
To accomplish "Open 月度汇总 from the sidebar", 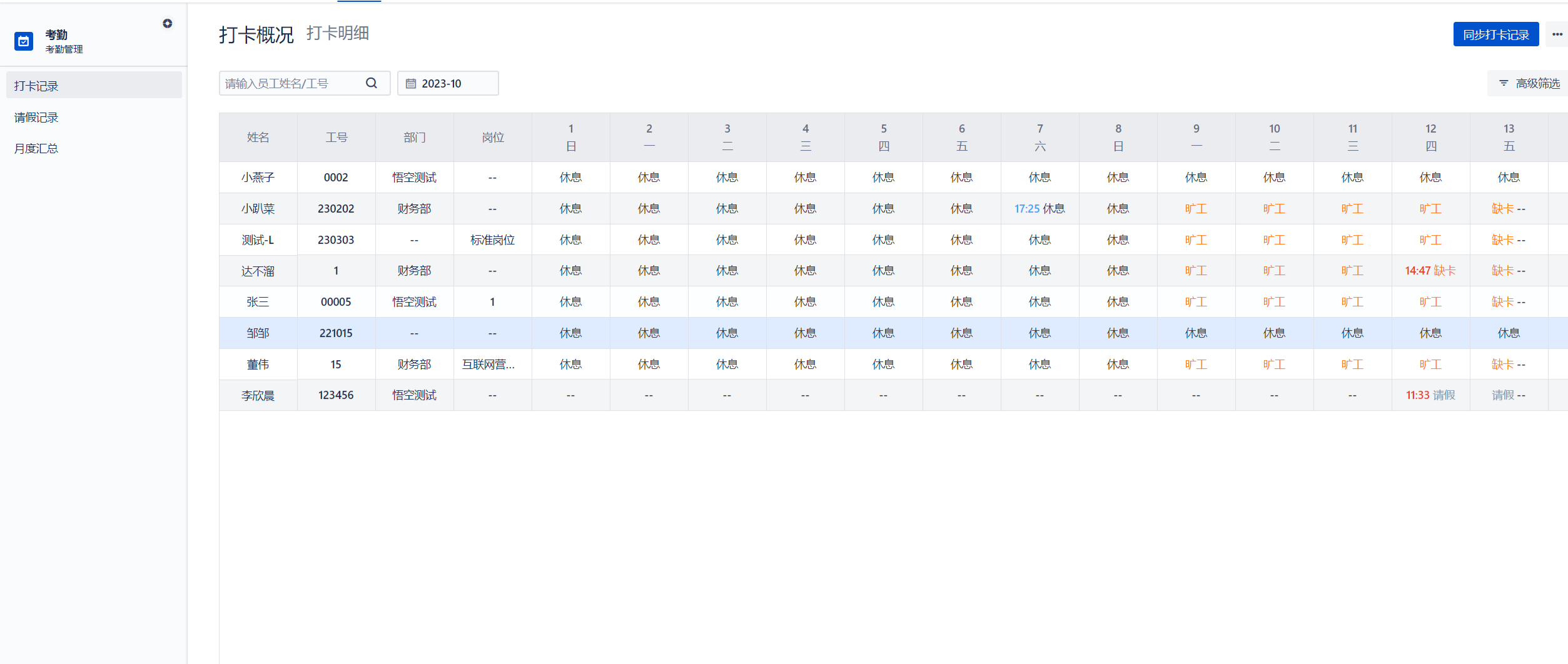I will tap(36, 148).
